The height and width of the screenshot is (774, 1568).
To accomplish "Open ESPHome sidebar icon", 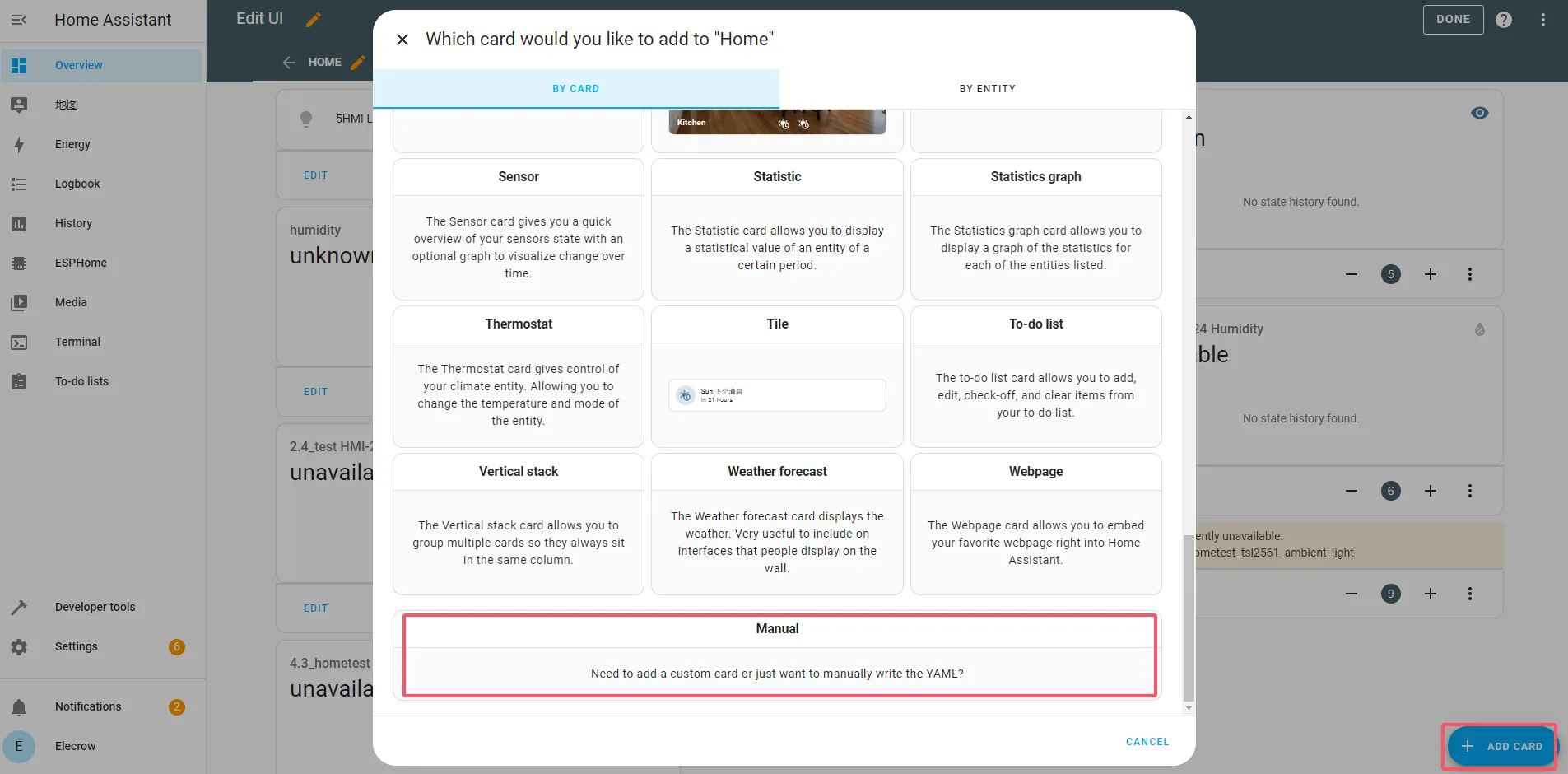I will tap(19, 263).
